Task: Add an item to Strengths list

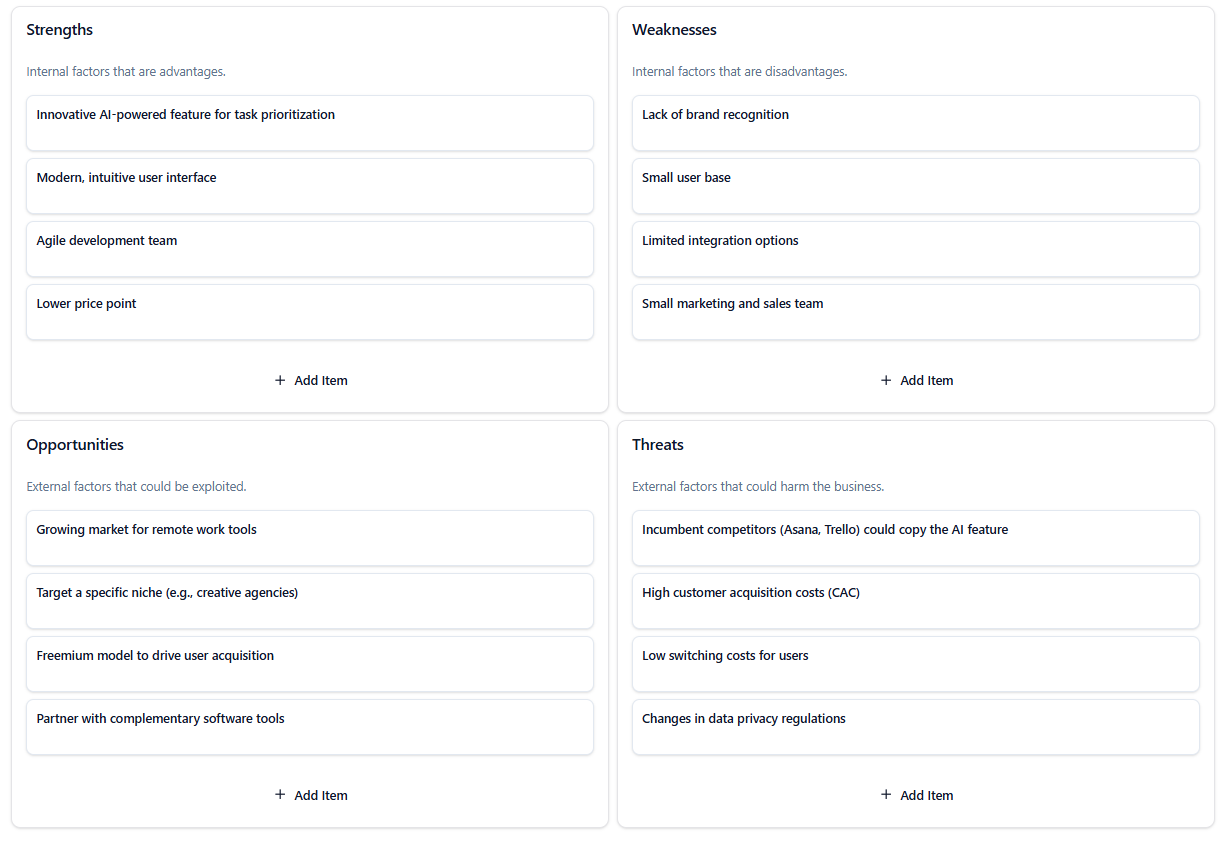Action: click(x=311, y=381)
